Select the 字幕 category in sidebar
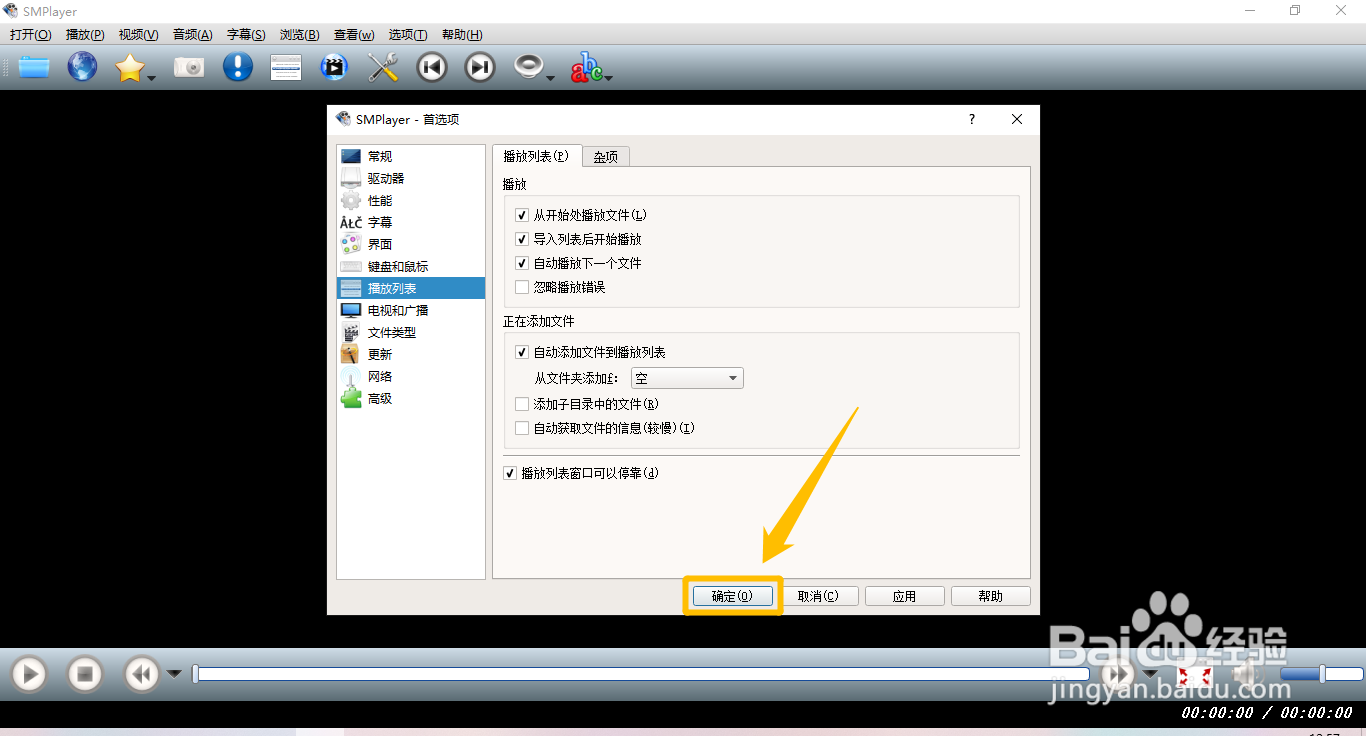This screenshot has width=1366, height=736. tap(378, 222)
